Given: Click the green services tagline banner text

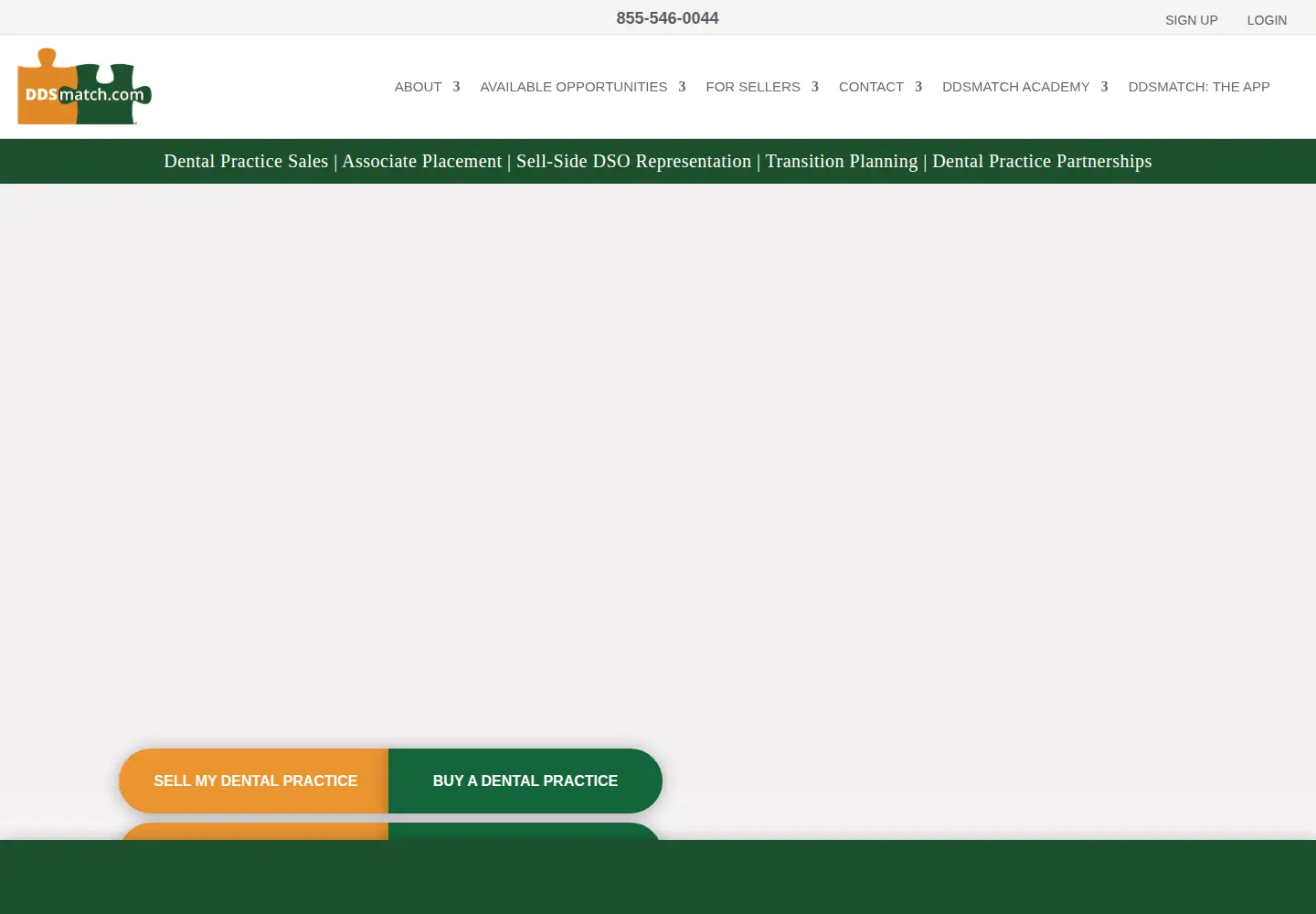Looking at the screenshot, I should [x=658, y=162].
